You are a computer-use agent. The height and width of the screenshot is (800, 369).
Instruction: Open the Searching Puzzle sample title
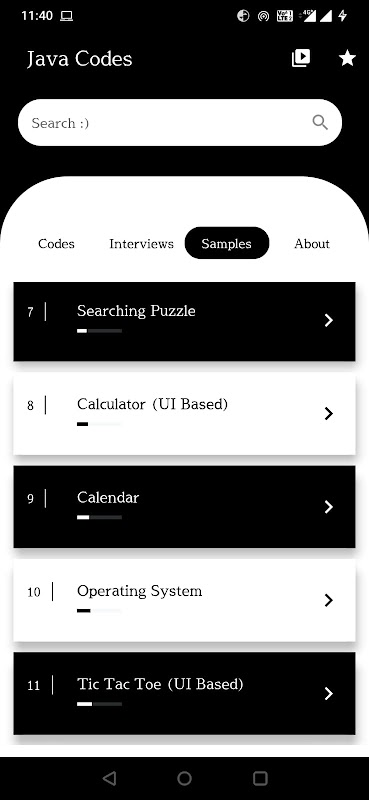pyautogui.click(x=136, y=311)
